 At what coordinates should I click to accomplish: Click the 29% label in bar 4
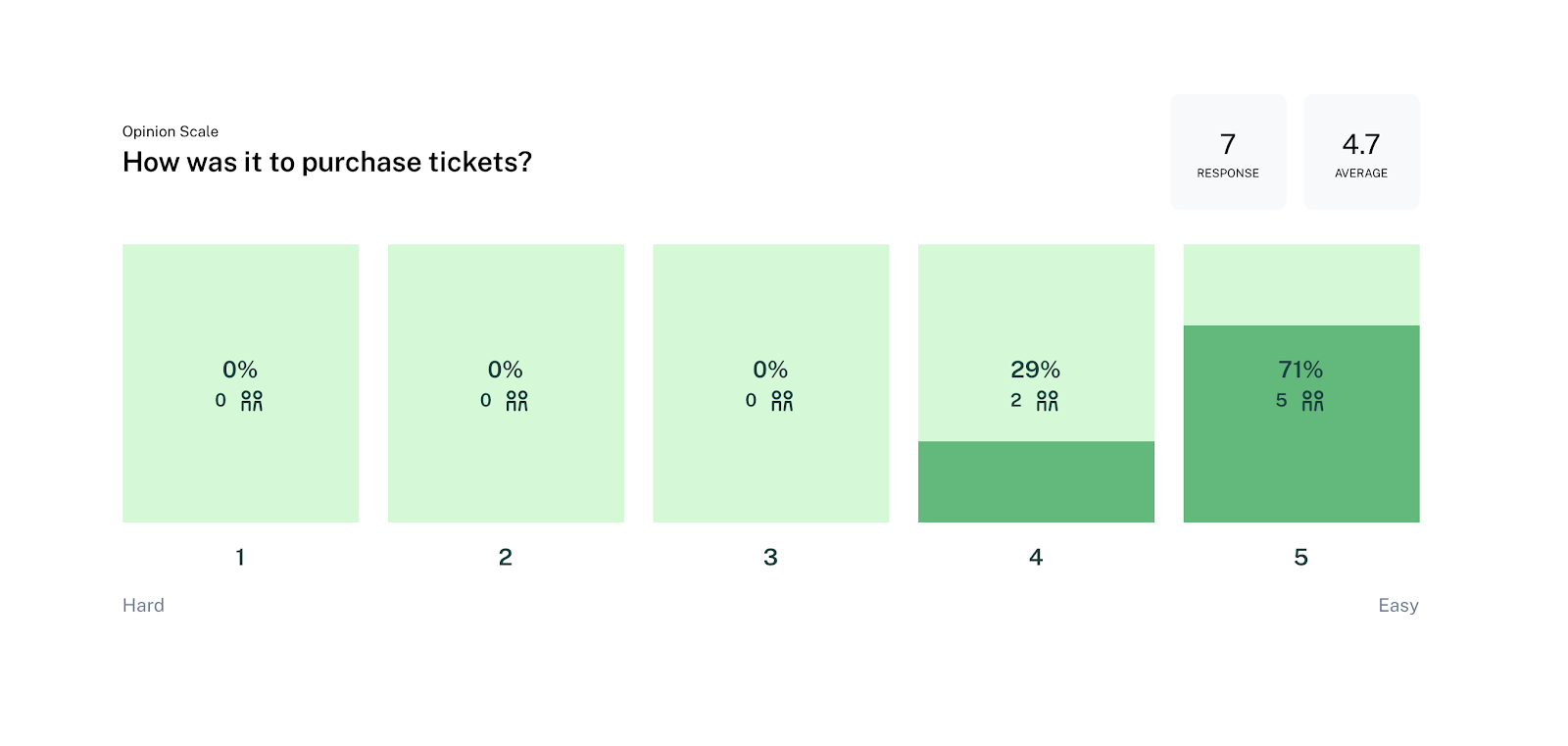pos(1036,370)
